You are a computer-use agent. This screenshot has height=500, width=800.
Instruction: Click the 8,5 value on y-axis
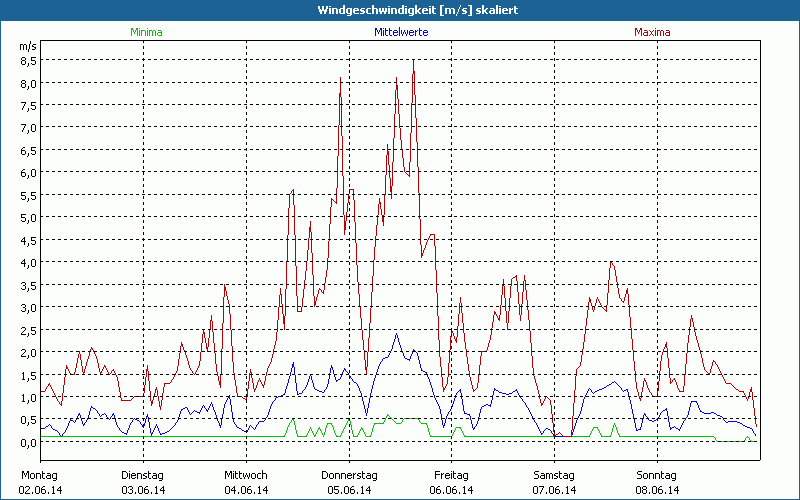(x=28, y=60)
